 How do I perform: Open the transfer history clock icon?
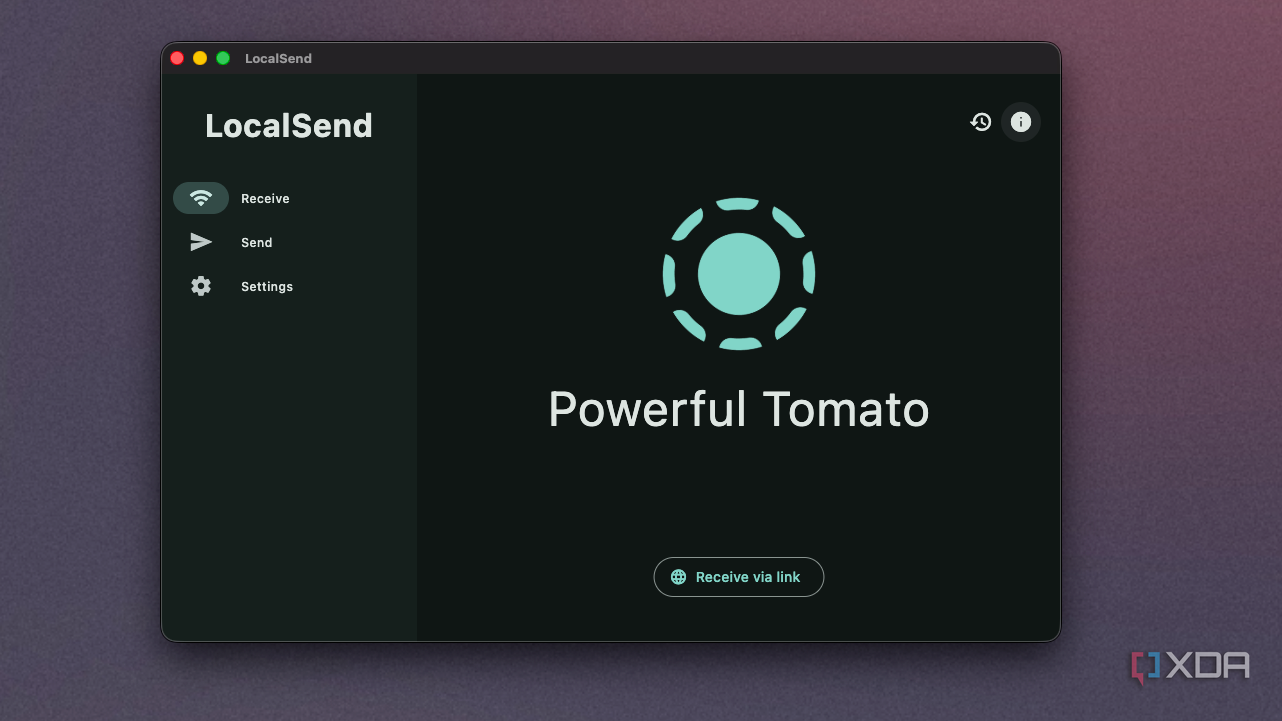[981, 122]
